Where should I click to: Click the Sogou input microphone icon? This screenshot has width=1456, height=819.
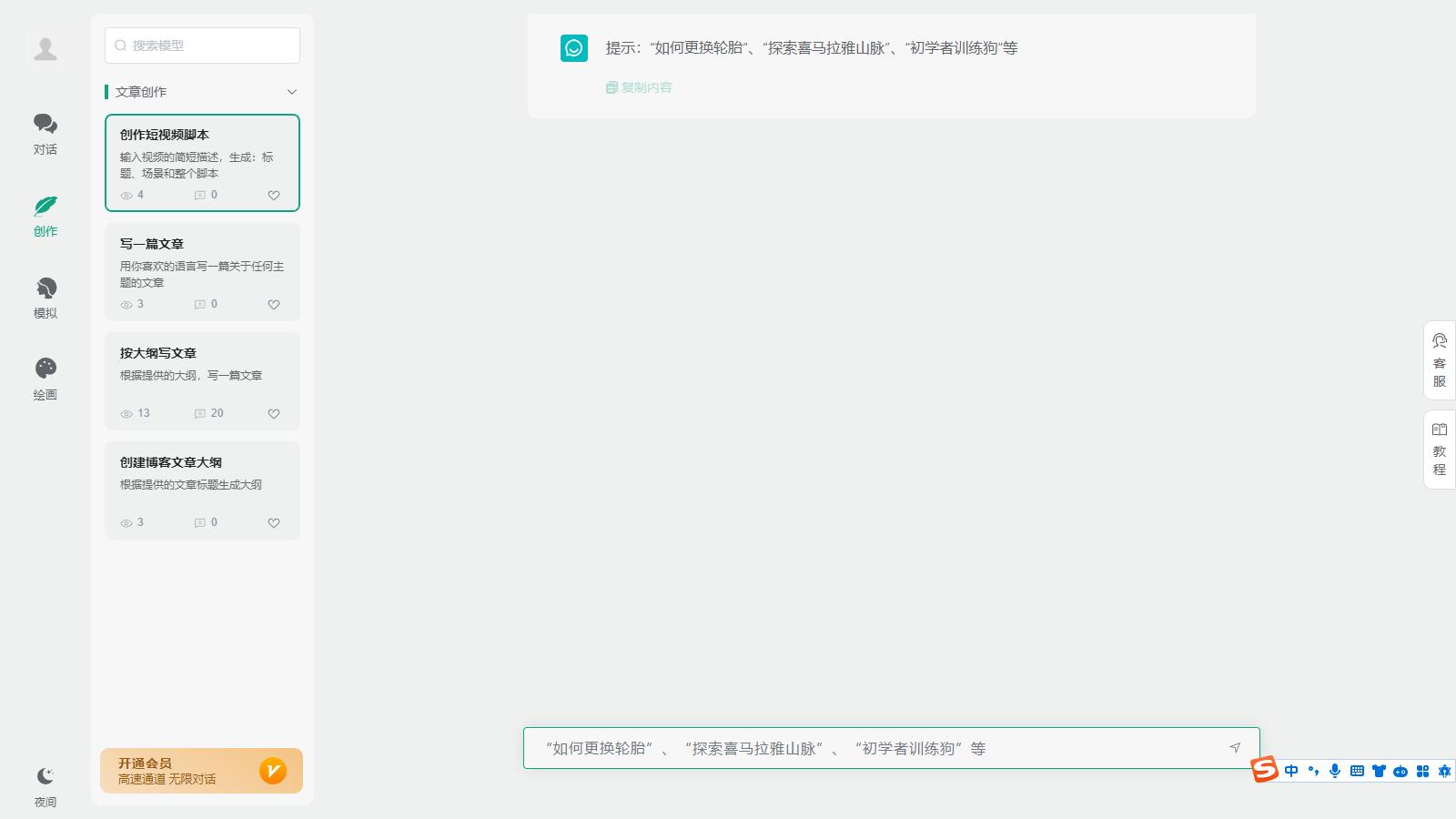pos(1335,771)
